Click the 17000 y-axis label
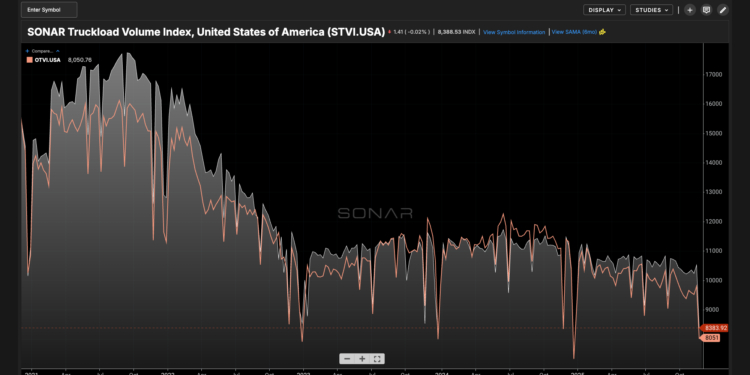Image resolution: width=750 pixels, height=375 pixels. pos(714,75)
